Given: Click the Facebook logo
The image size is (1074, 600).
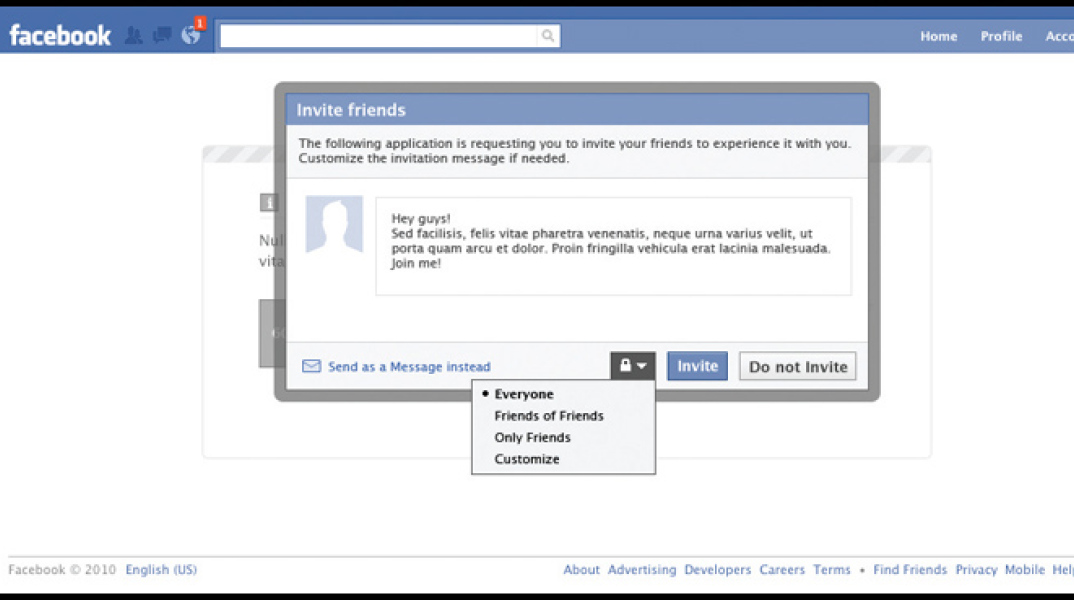Looking at the screenshot, I should click(60, 36).
